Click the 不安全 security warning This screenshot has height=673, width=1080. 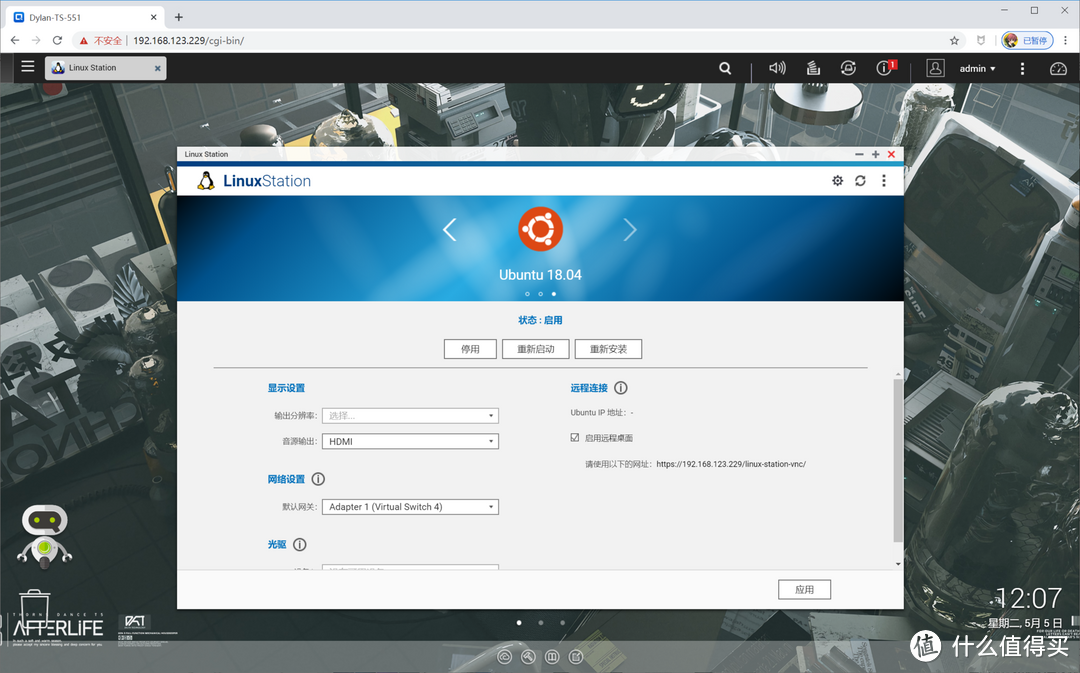pyautogui.click(x=101, y=41)
